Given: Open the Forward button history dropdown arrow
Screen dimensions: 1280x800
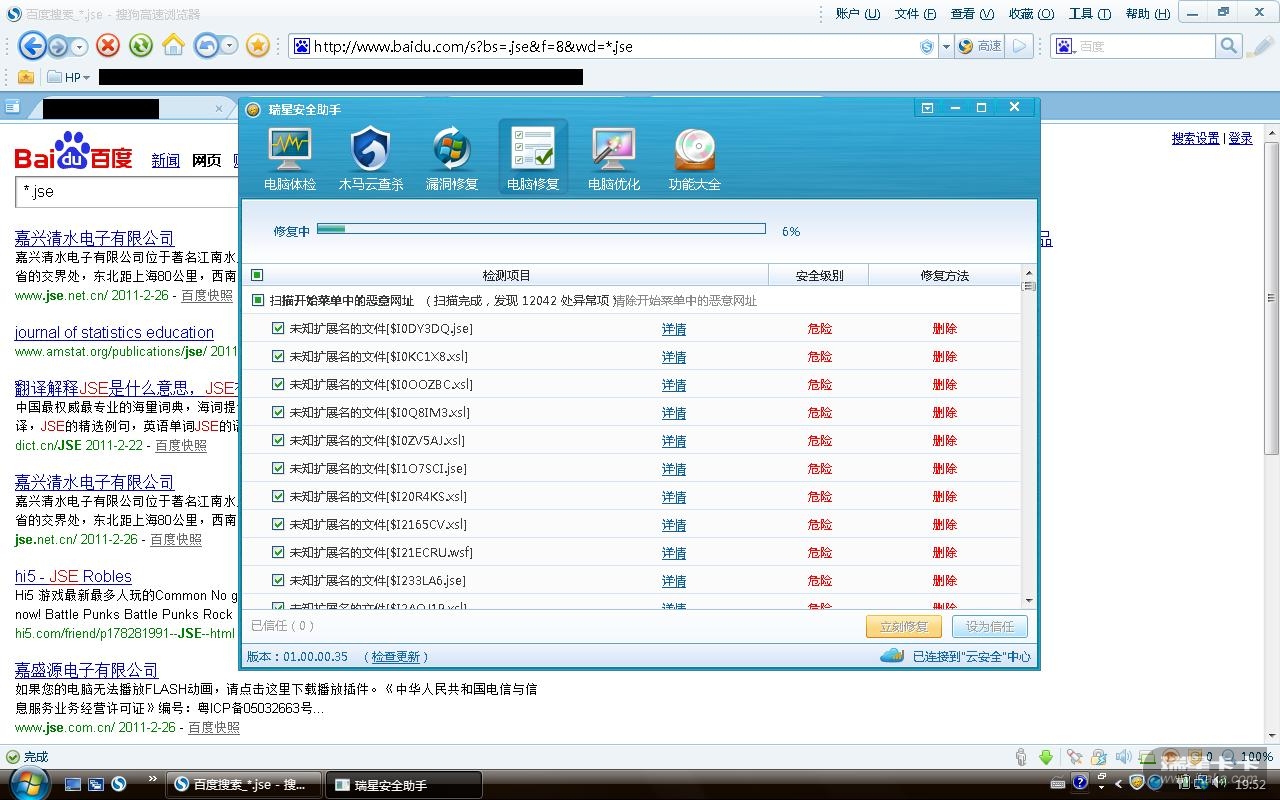Looking at the screenshot, I should [80, 46].
